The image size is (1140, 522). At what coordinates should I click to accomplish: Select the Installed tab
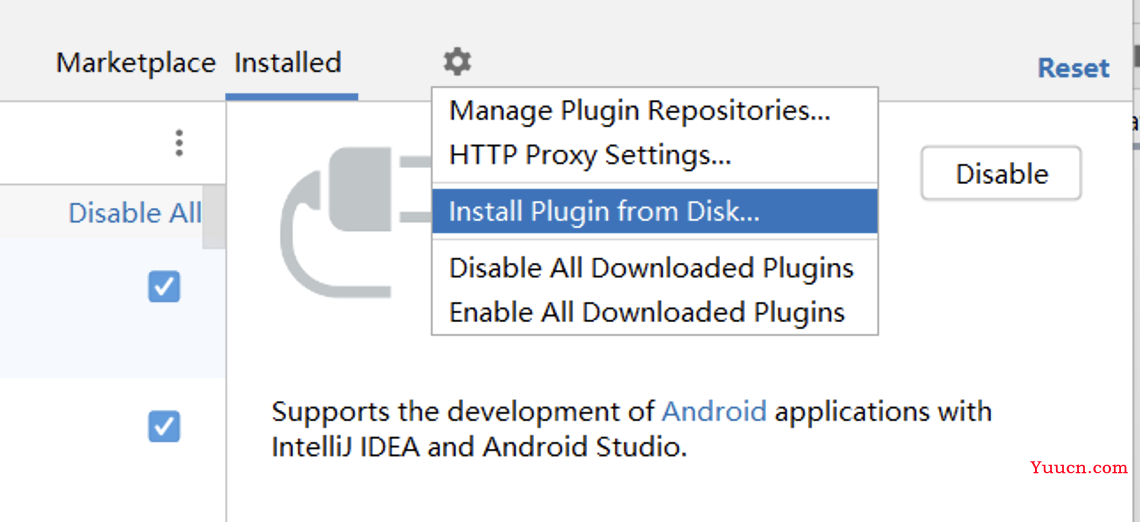[288, 63]
